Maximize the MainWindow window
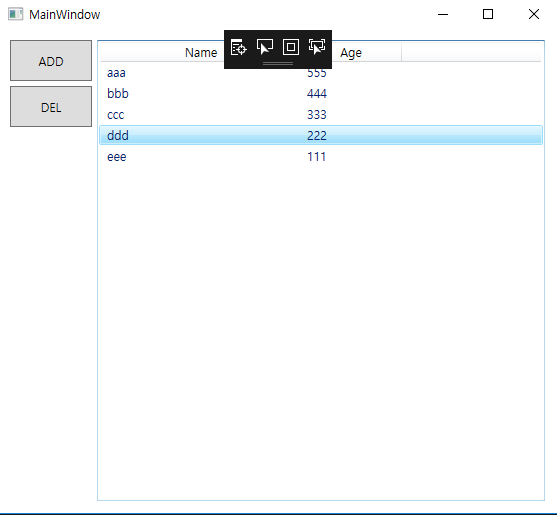 click(x=488, y=14)
